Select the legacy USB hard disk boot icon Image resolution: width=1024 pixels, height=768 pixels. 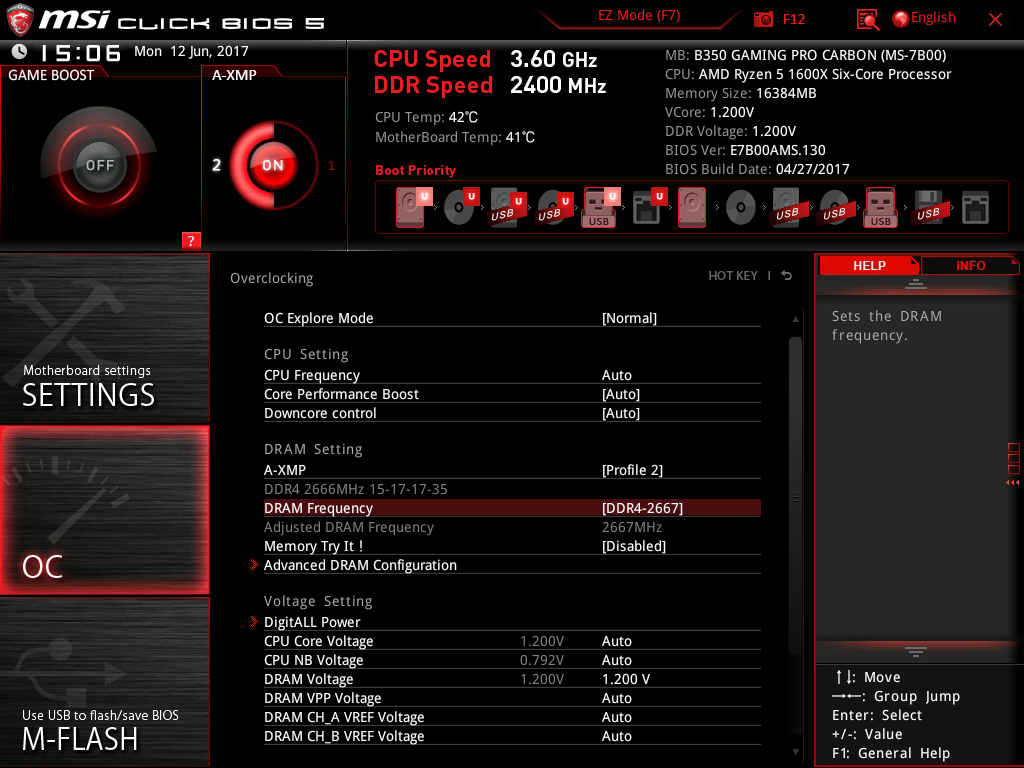point(788,207)
